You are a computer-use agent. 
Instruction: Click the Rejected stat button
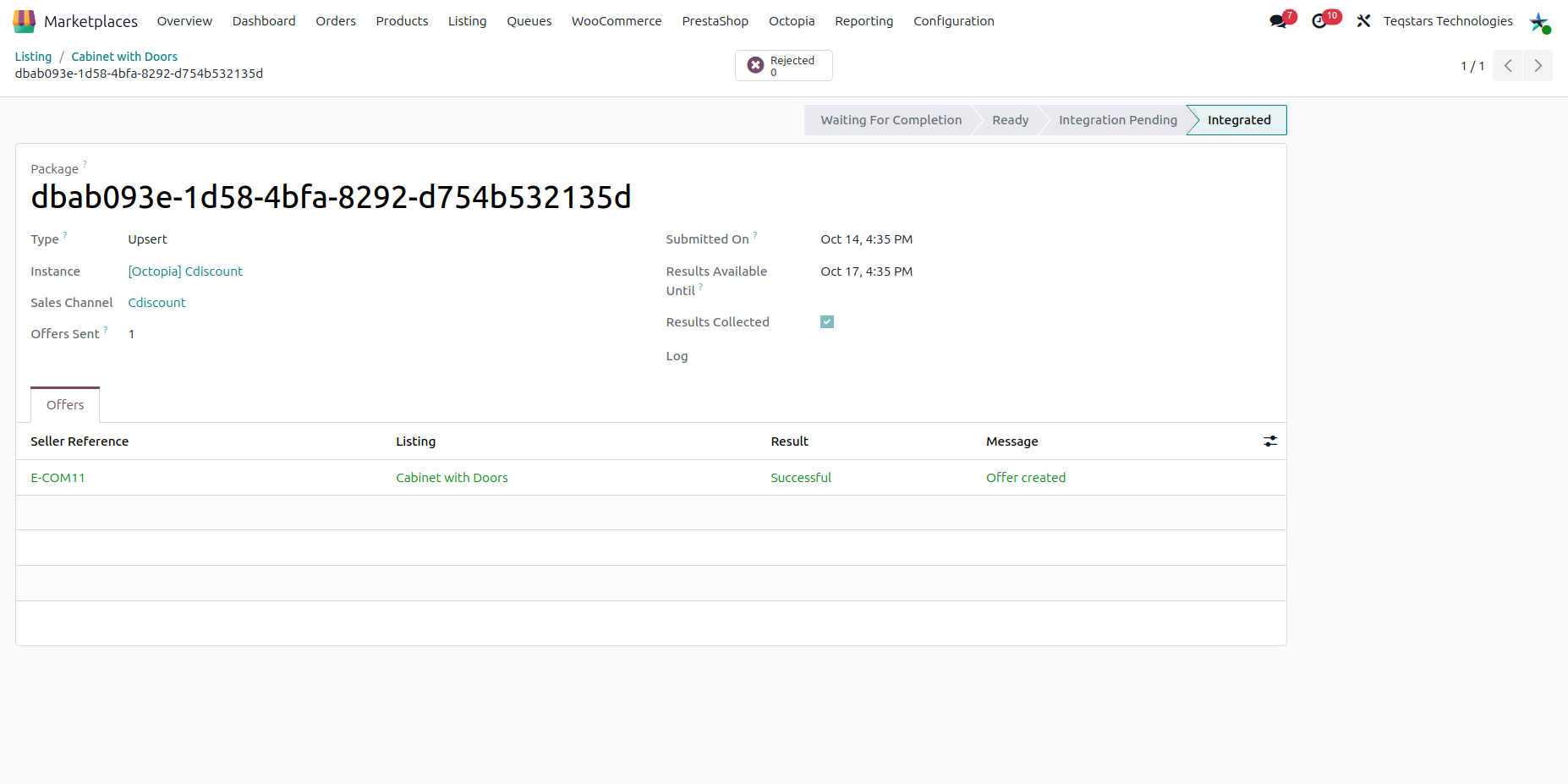(x=784, y=66)
